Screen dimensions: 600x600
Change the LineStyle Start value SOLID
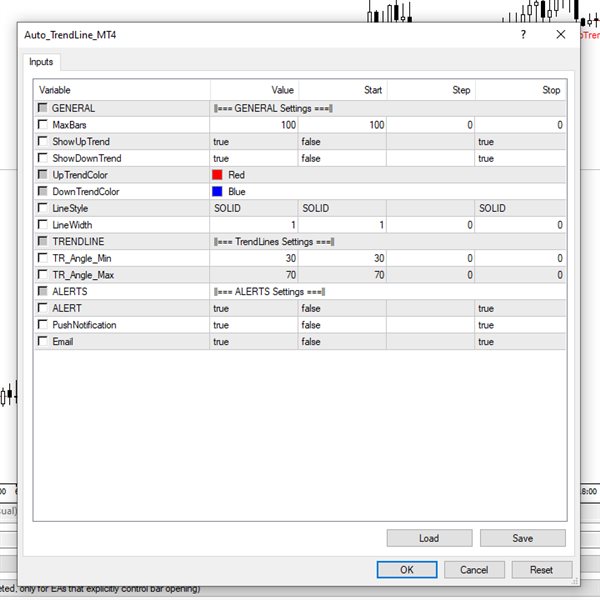[x=342, y=208]
